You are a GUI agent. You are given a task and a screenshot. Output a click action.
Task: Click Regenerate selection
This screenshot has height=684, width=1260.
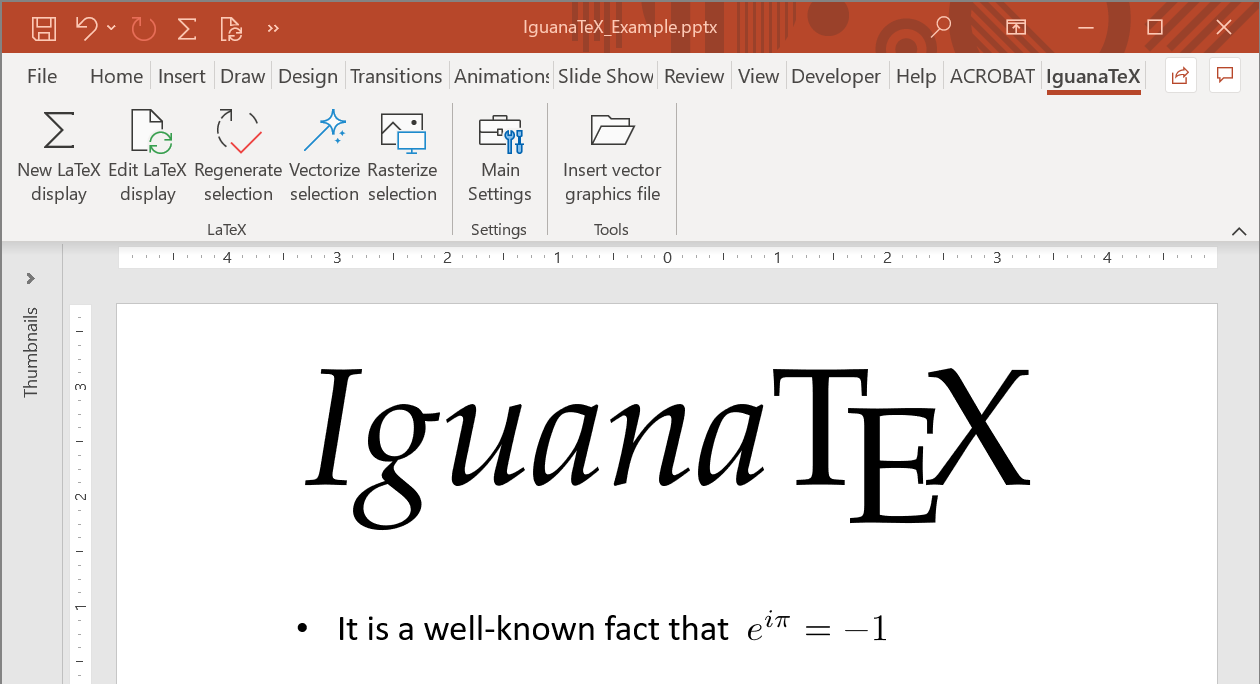pyautogui.click(x=238, y=157)
